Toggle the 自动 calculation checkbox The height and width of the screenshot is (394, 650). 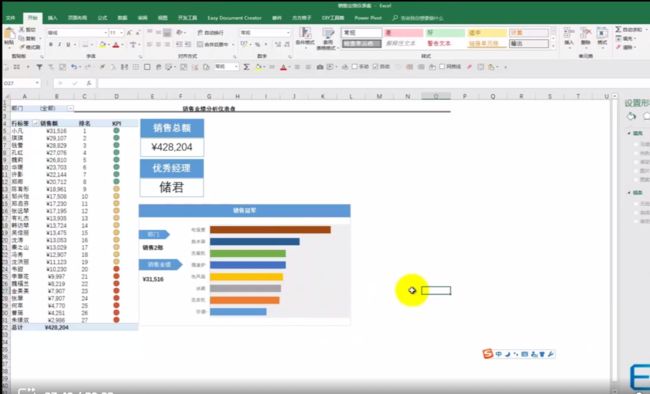(375, 66)
